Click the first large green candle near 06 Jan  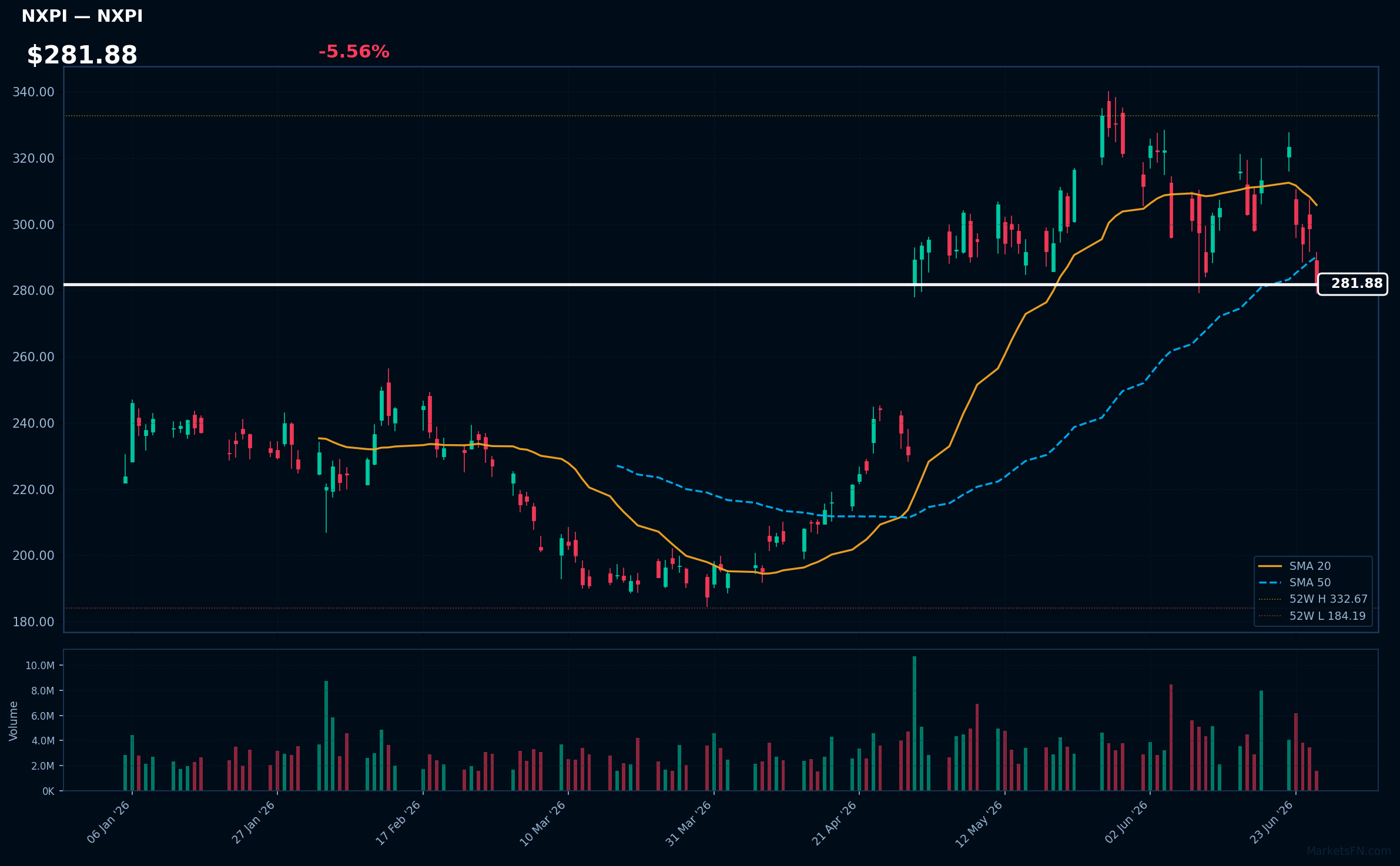pyautogui.click(x=132, y=432)
